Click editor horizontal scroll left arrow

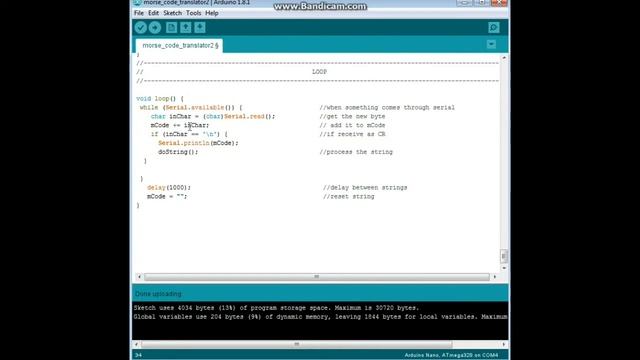tap(139, 277)
